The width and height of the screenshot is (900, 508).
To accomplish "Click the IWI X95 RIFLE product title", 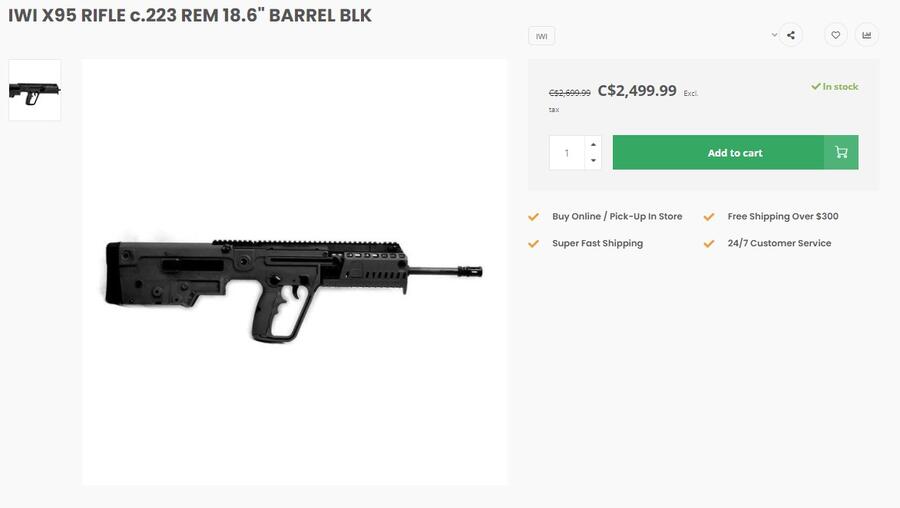I will coord(190,17).
